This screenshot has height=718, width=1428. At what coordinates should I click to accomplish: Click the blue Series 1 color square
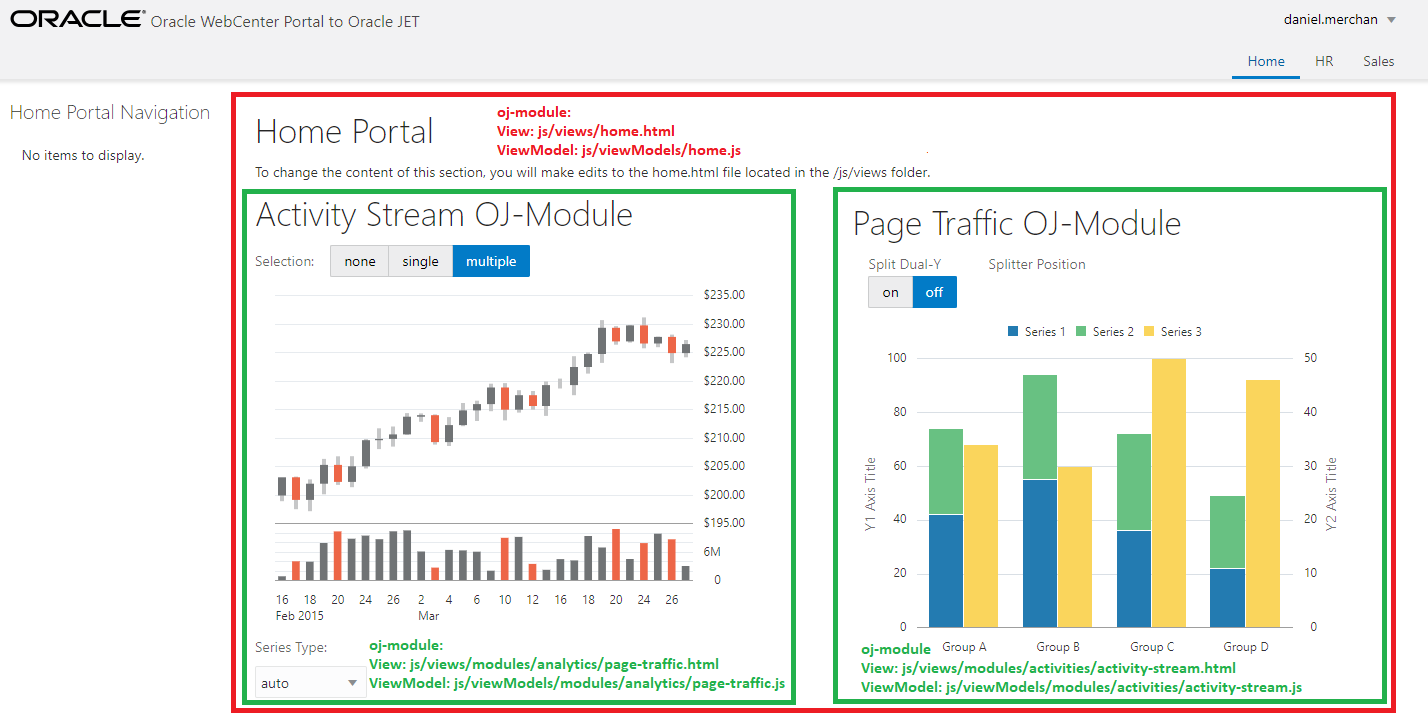(x=1015, y=331)
